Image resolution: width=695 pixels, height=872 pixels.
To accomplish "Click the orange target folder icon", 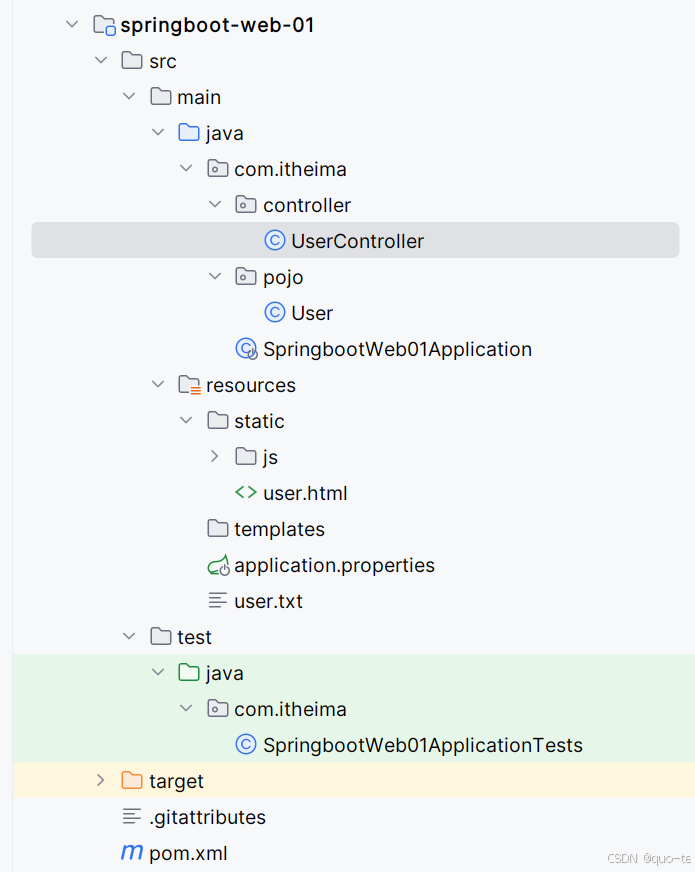I will (132, 781).
